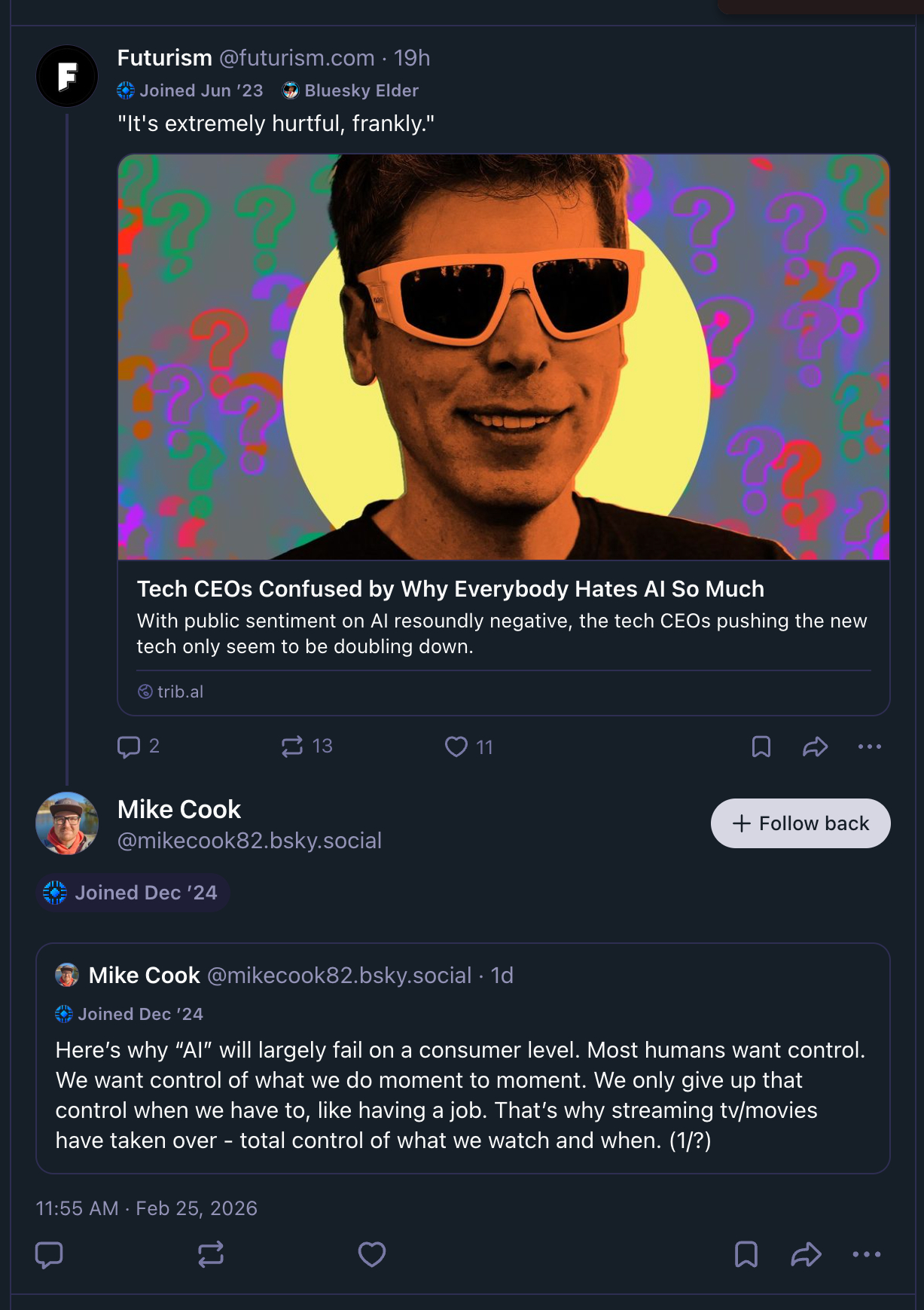Bookmark the Futurism post

[x=761, y=747]
